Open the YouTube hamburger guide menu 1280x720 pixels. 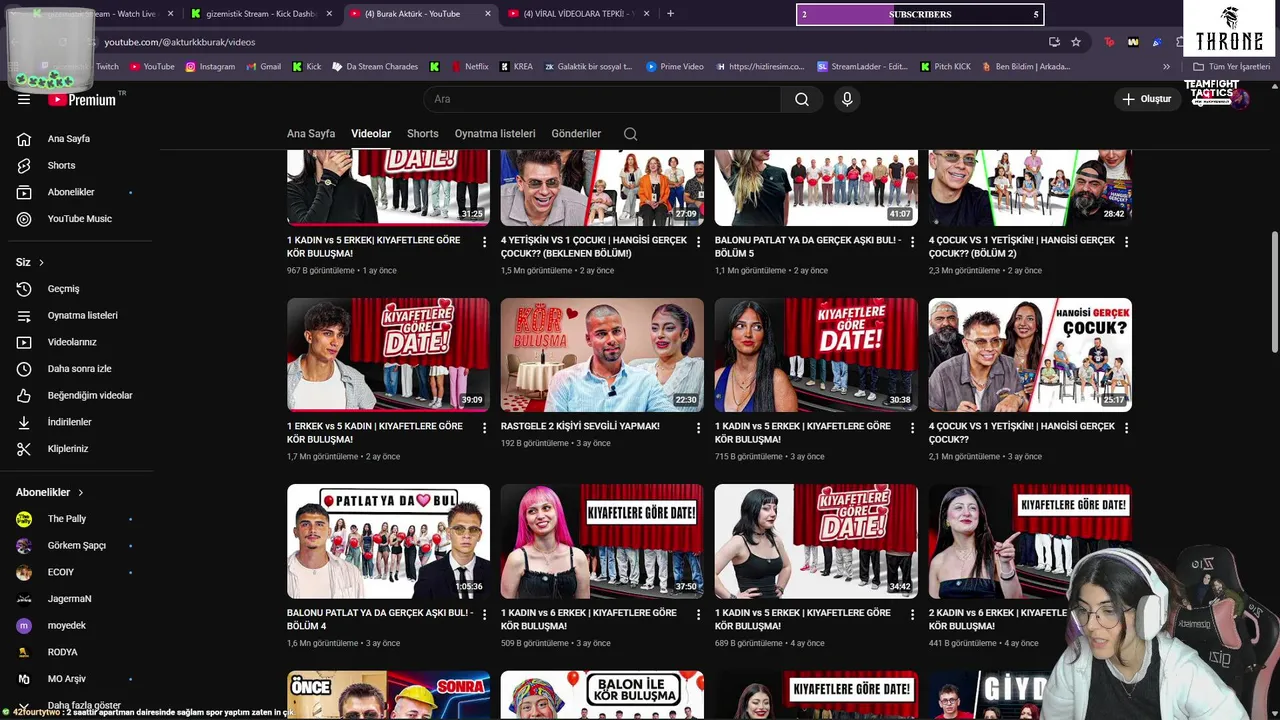tap(24, 99)
